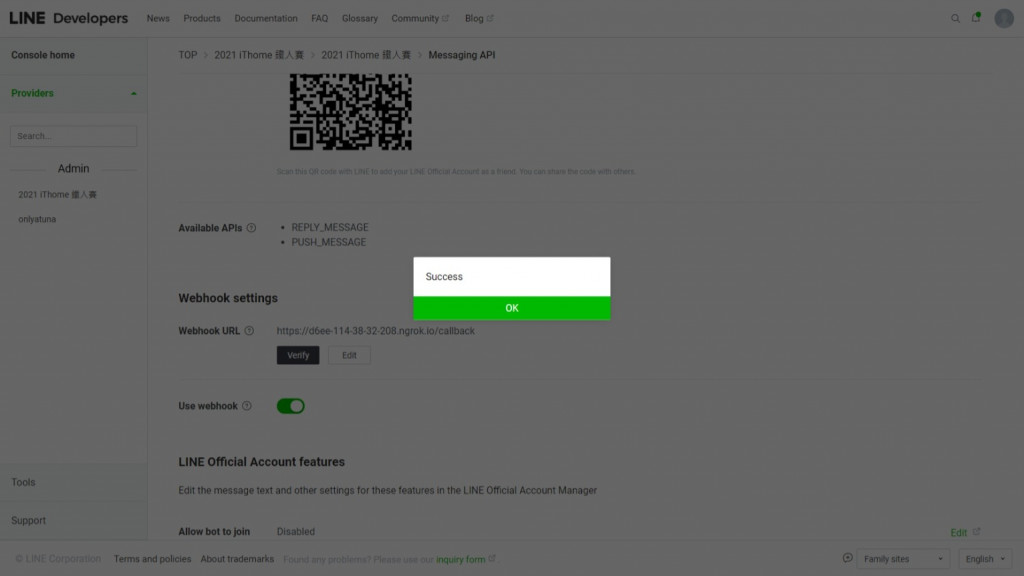1024x576 pixels.
Task: Click the Admin role label in sidebar
Action: tap(73, 168)
